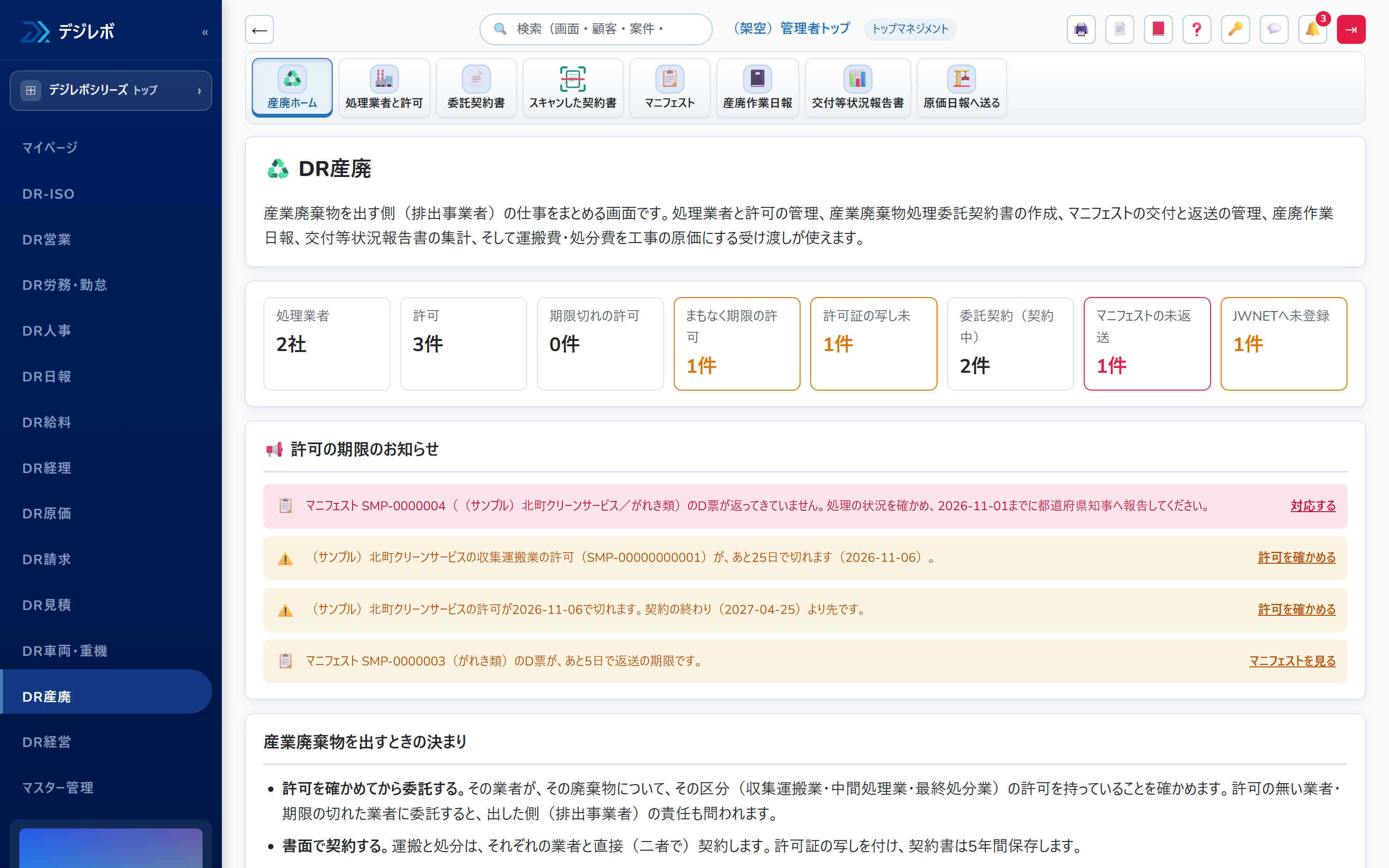
Task: Click the red book icon
Action: point(1157,29)
